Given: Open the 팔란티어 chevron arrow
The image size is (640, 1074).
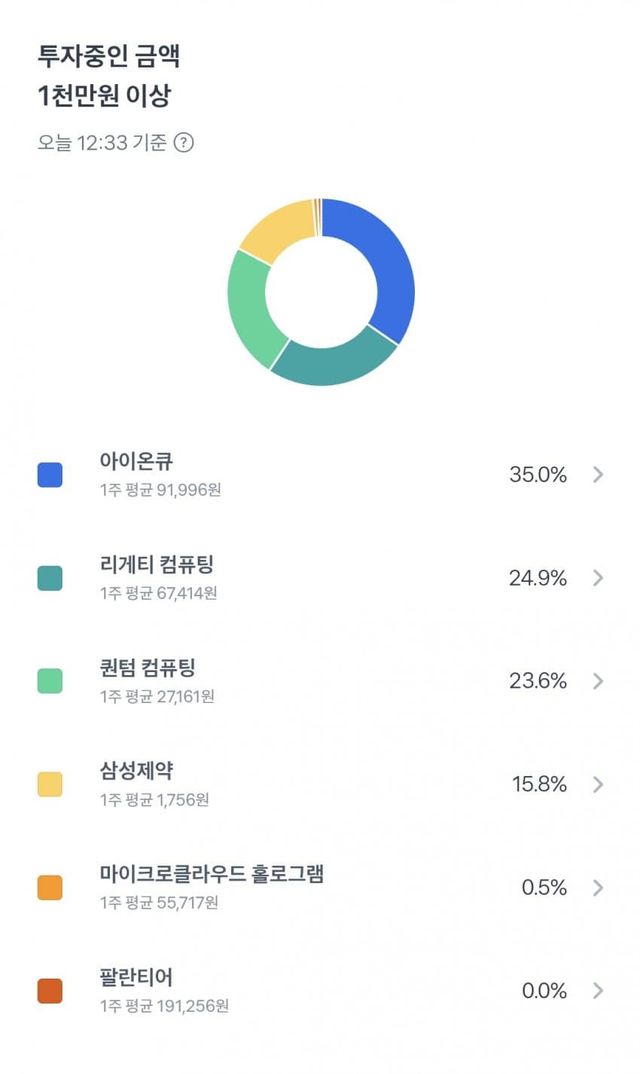Looking at the screenshot, I should coord(598,991).
